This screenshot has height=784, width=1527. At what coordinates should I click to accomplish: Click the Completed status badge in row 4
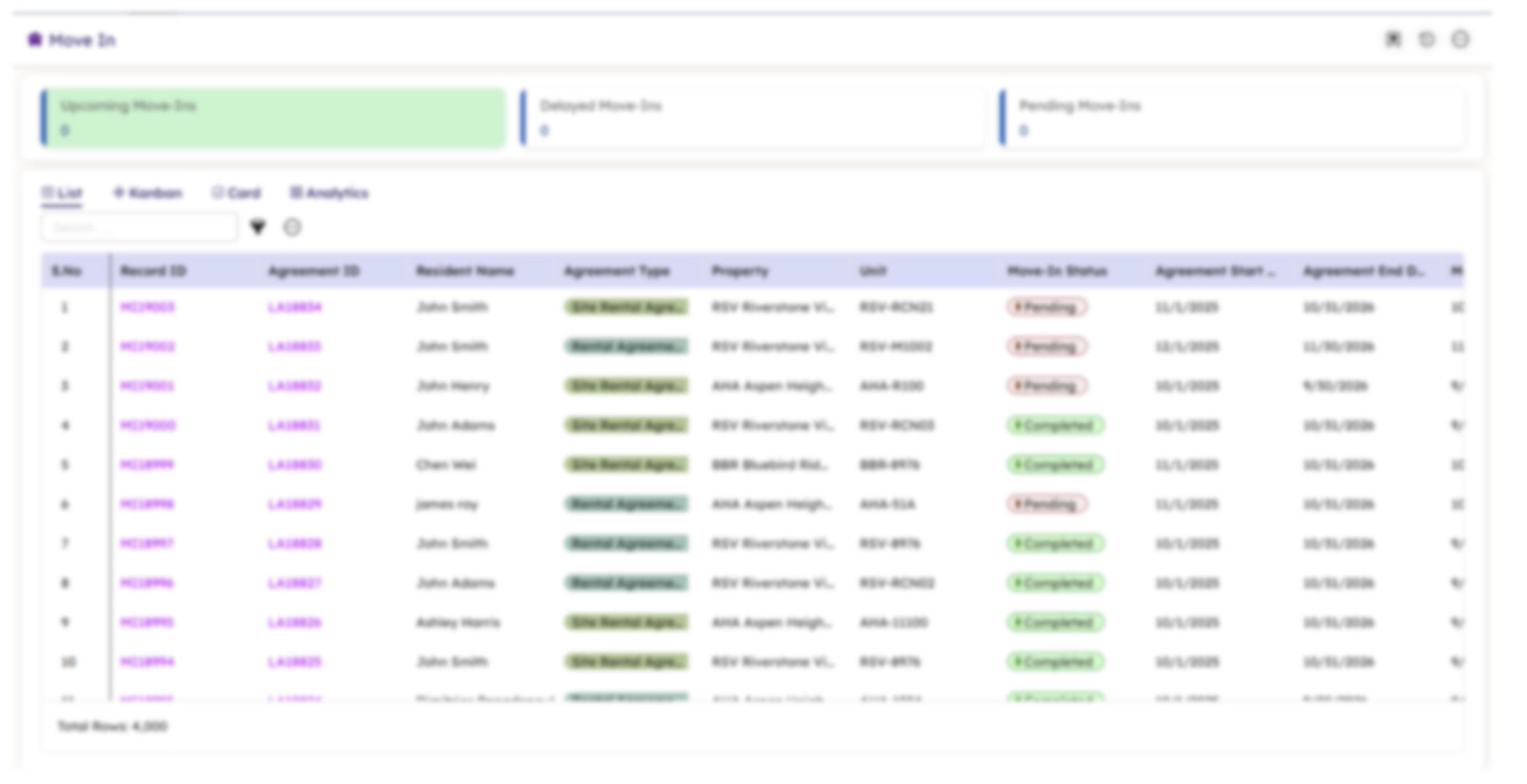(x=1054, y=425)
